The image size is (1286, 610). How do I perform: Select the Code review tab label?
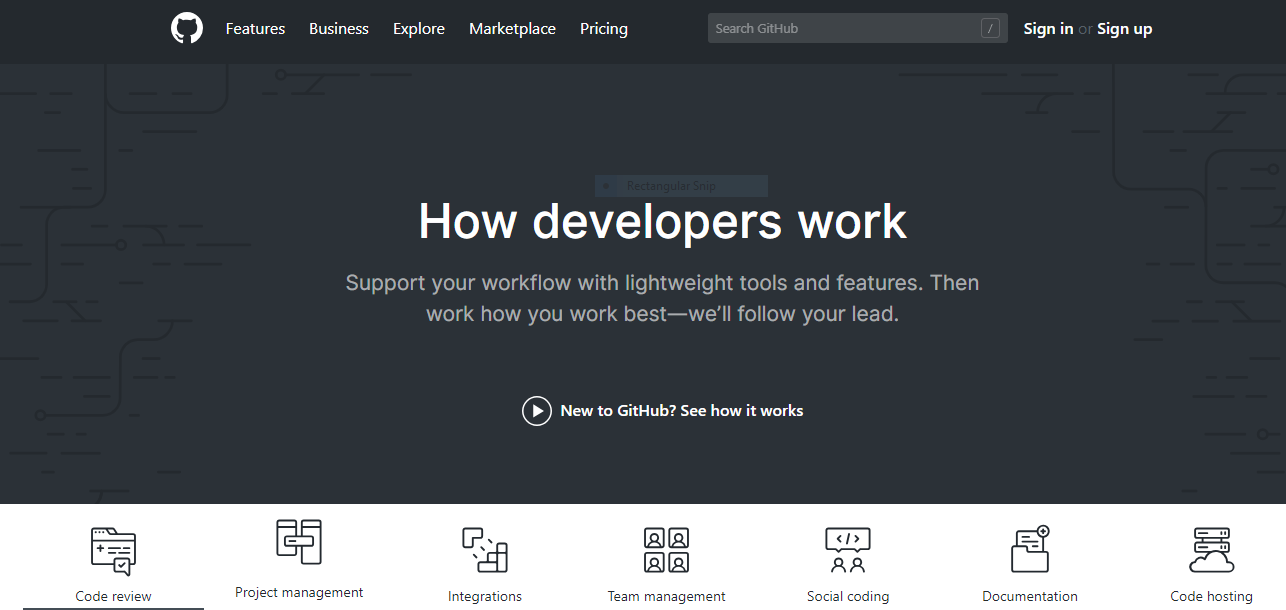114,596
